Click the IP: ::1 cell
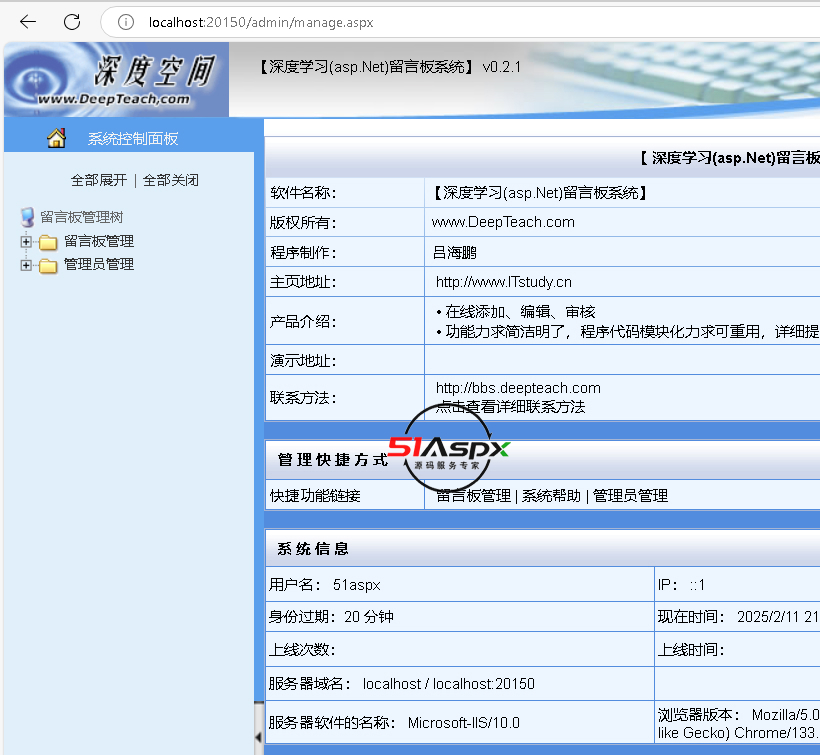Viewport: 820px width, 755px height. point(737,585)
